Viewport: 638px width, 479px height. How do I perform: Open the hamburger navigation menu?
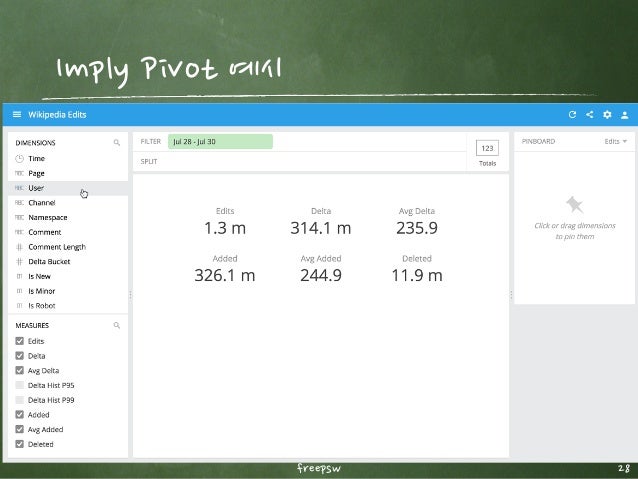(x=17, y=114)
